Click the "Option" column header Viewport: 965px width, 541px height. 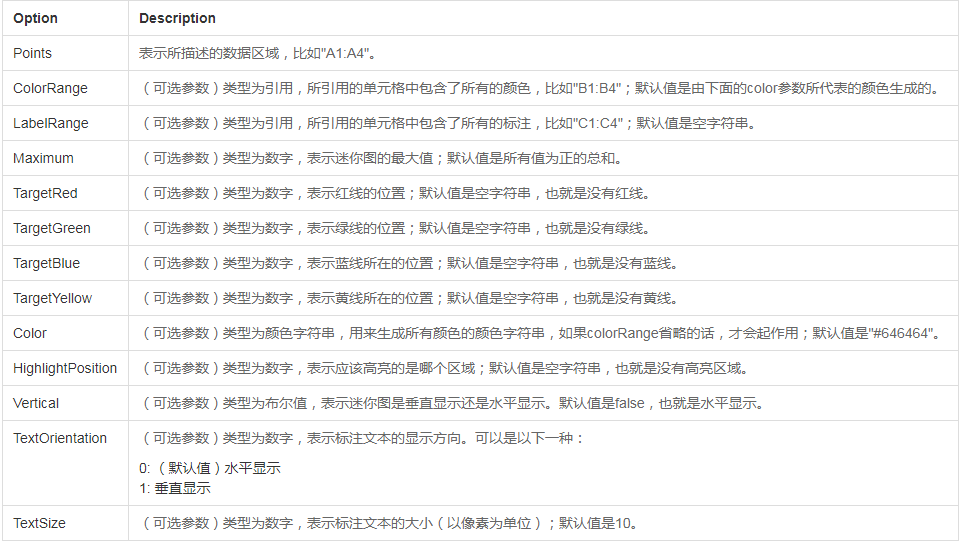tap(65, 18)
